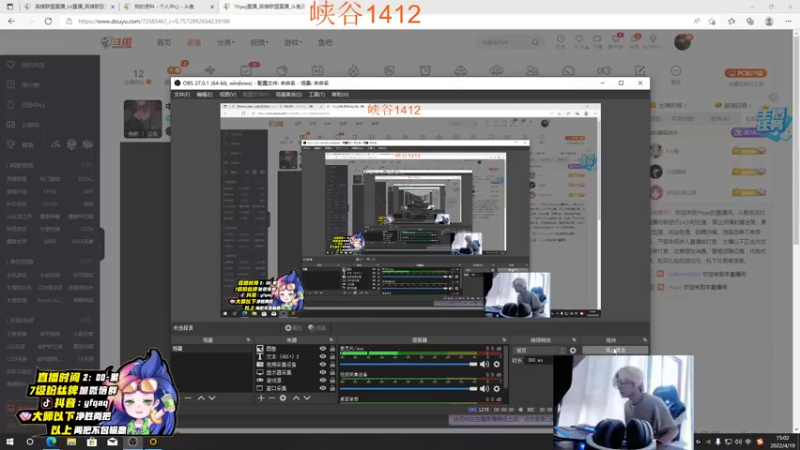Screen dimensions: 800x450
Task: Click the alarm clock icon in Douyu icon row
Action: (x=425, y=71)
